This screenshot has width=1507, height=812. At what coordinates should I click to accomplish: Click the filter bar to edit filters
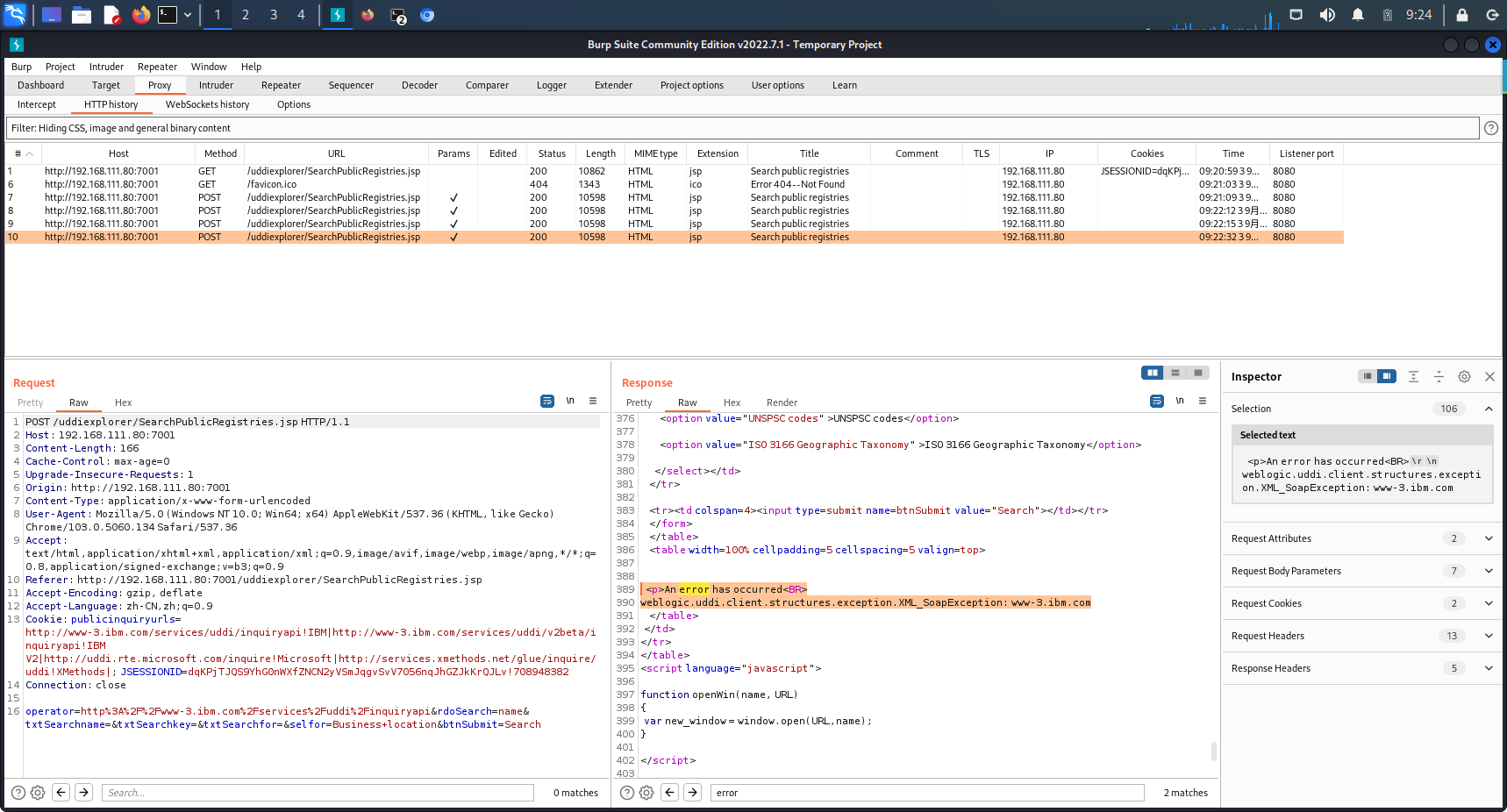point(743,128)
